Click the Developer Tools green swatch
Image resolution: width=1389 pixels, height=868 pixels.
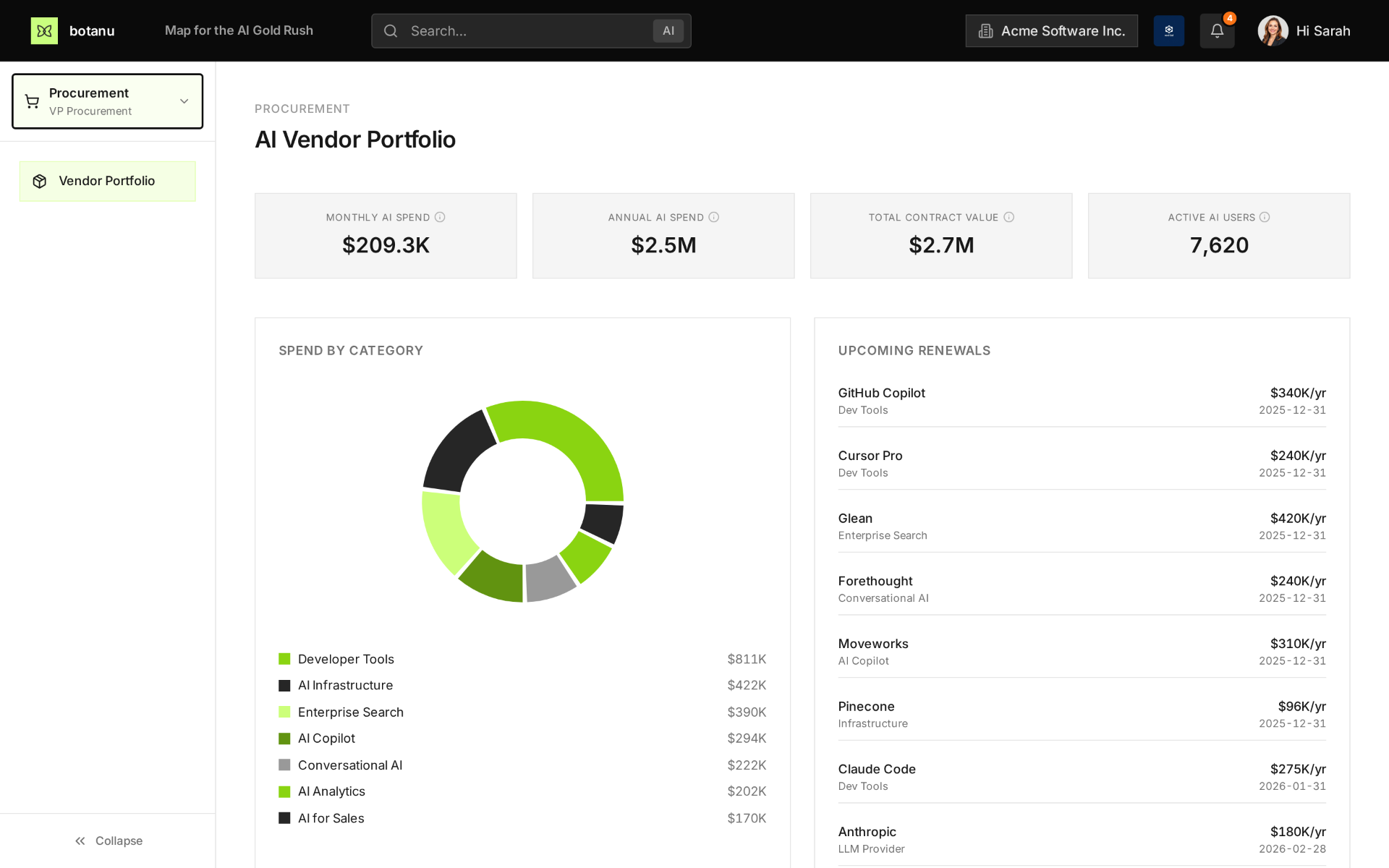pos(284,659)
